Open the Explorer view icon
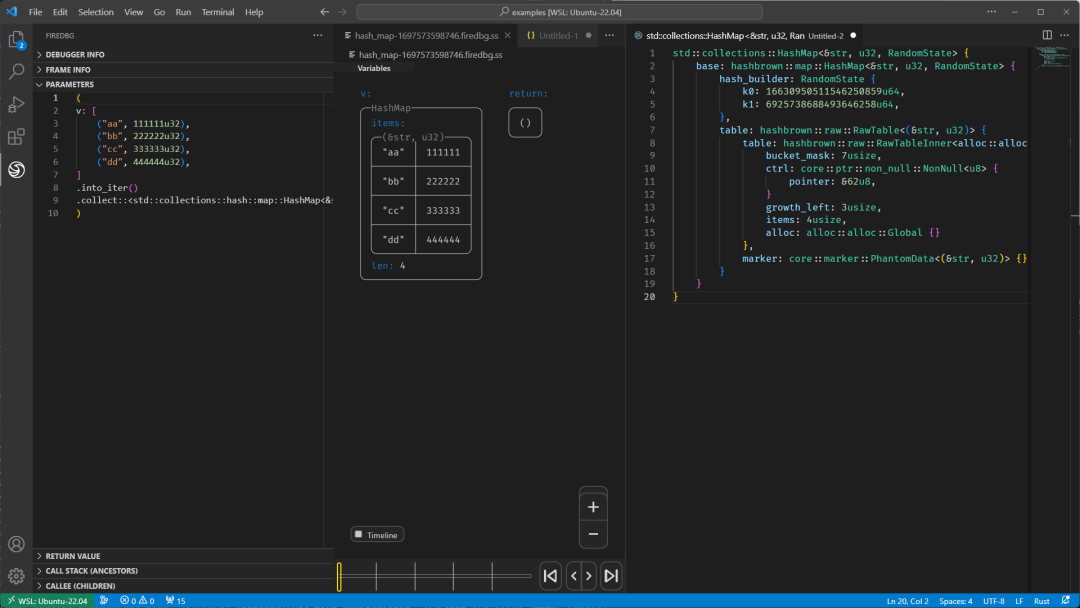 (x=16, y=40)
